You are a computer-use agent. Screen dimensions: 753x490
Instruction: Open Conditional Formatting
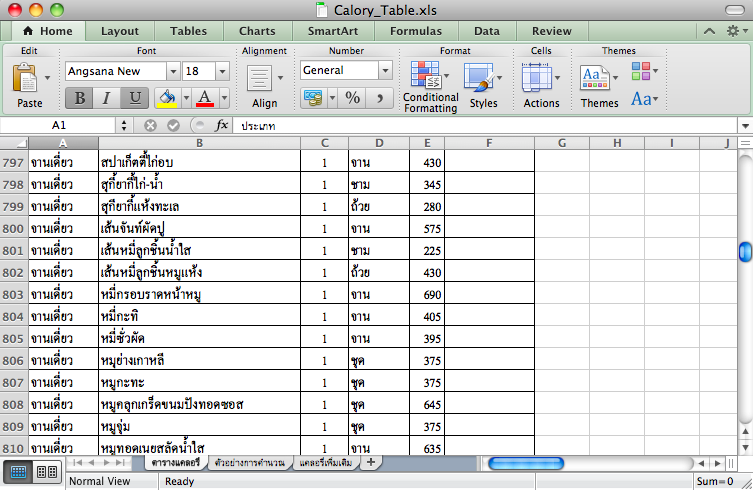pyautogui.click(x=430, y=88)
